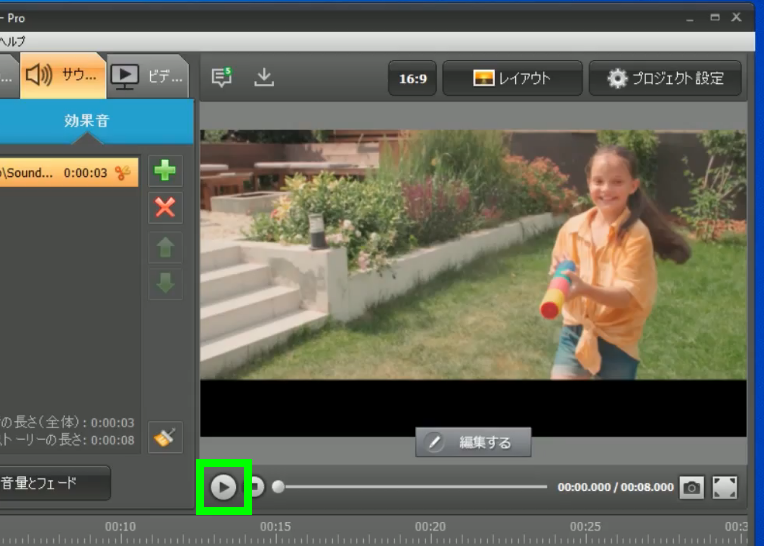The height and width of the screenshot is (546, 764).
Task: Move the sound down with the down arrow
Action: click(165, 282)
